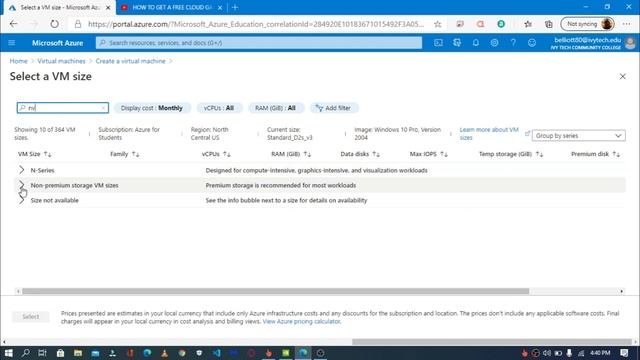Sort by the Max IOPS column

(429, 154)
